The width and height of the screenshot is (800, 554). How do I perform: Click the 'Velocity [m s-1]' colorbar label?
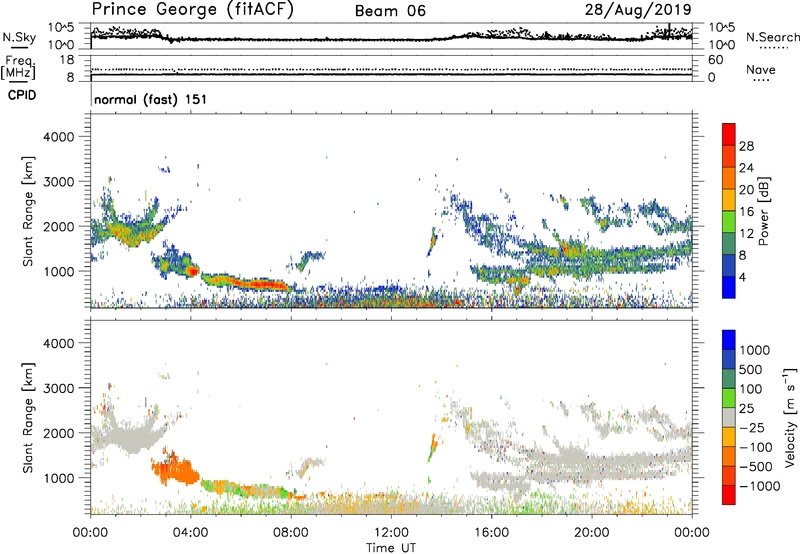tap(791, 417)
